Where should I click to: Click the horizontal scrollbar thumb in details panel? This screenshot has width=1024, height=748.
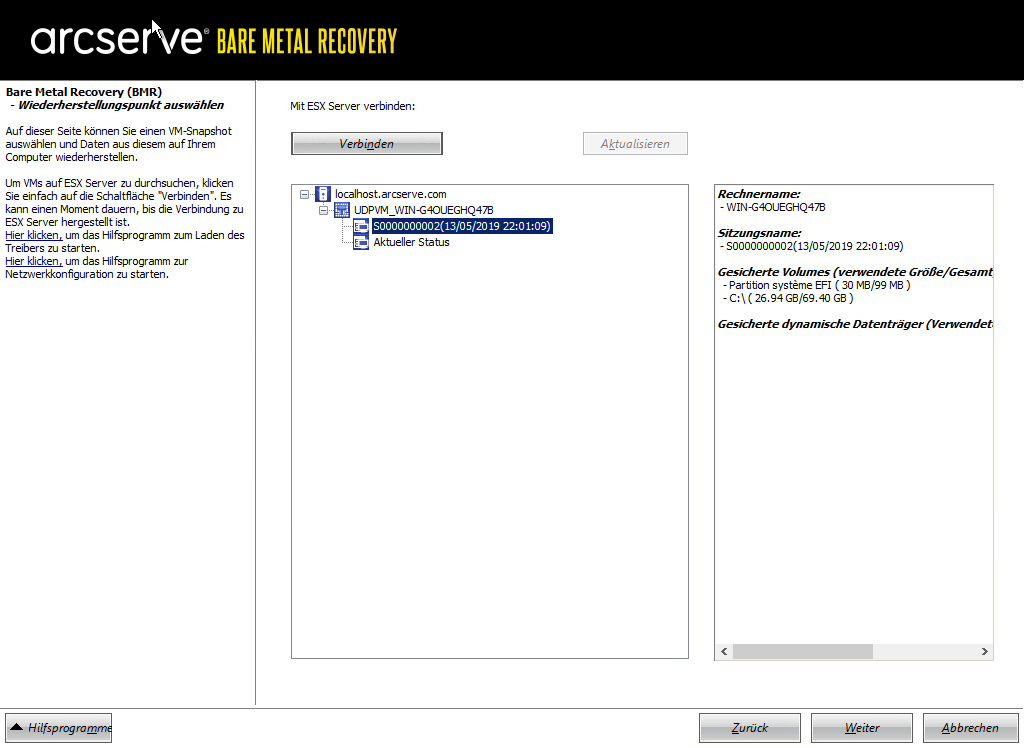click(803, 651)
